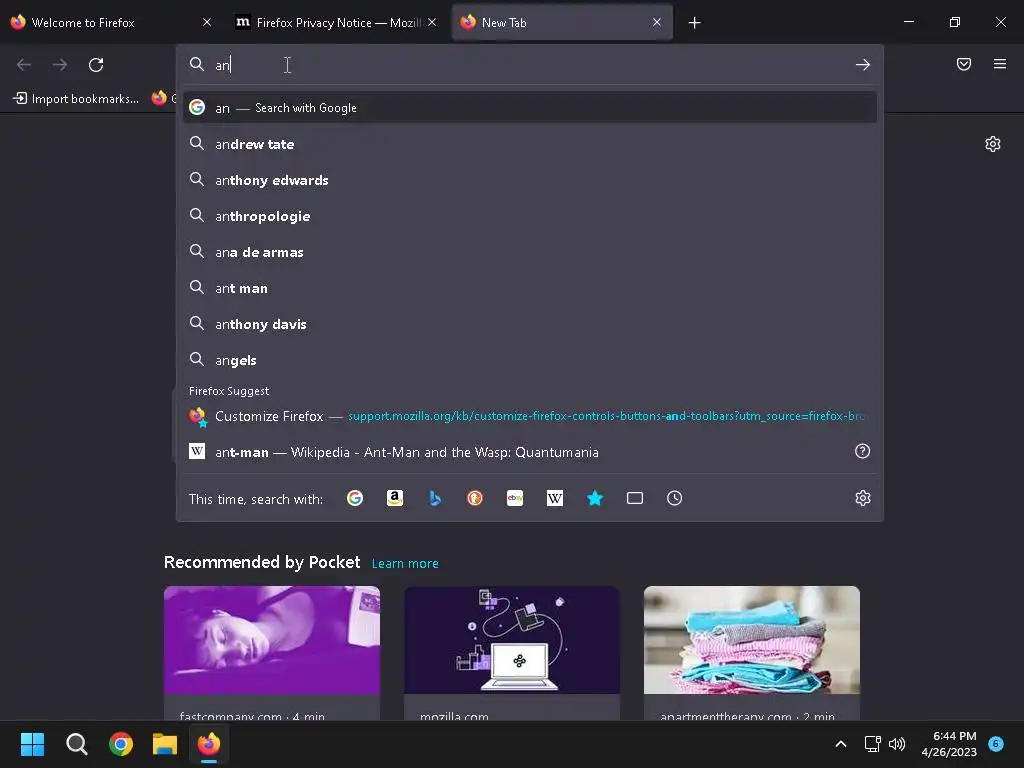1024x768 pixels.
Task: Select the 'anthony davis' suggestion
Action: coord(530,323)
